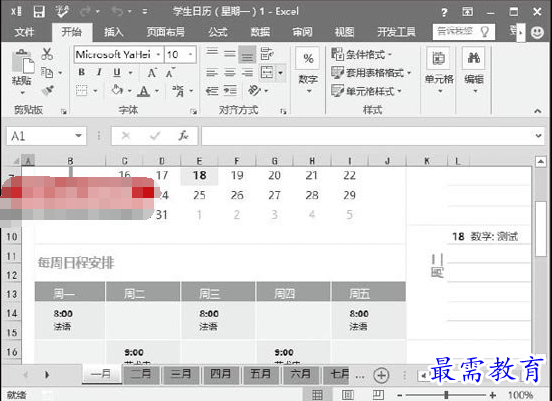The width and height of the screenshot is (552, 401).
Task: Toggle Italic formatting
Action: (99, 72)
